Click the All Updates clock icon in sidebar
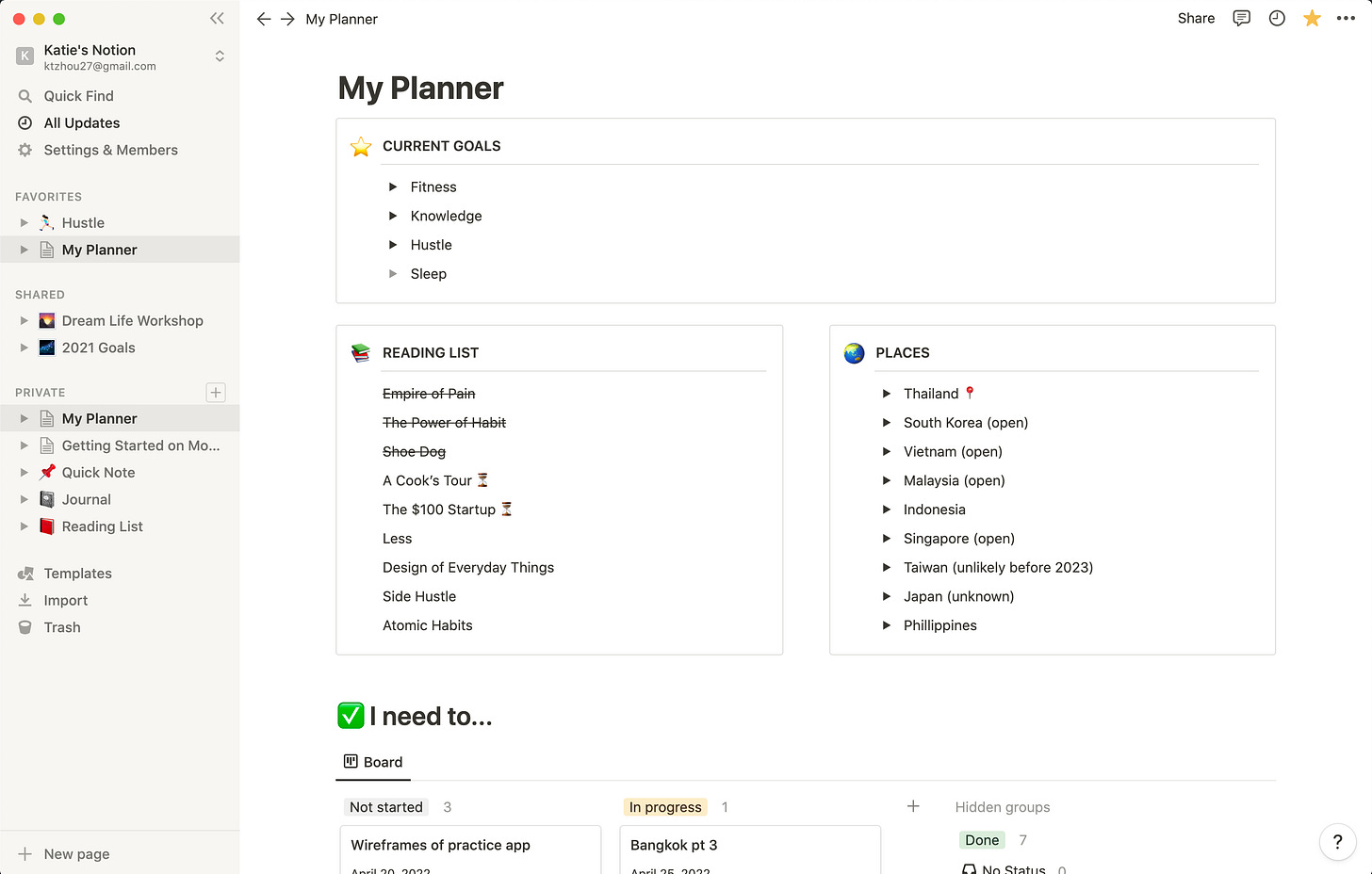1372x874 pixels. (25, 122)
